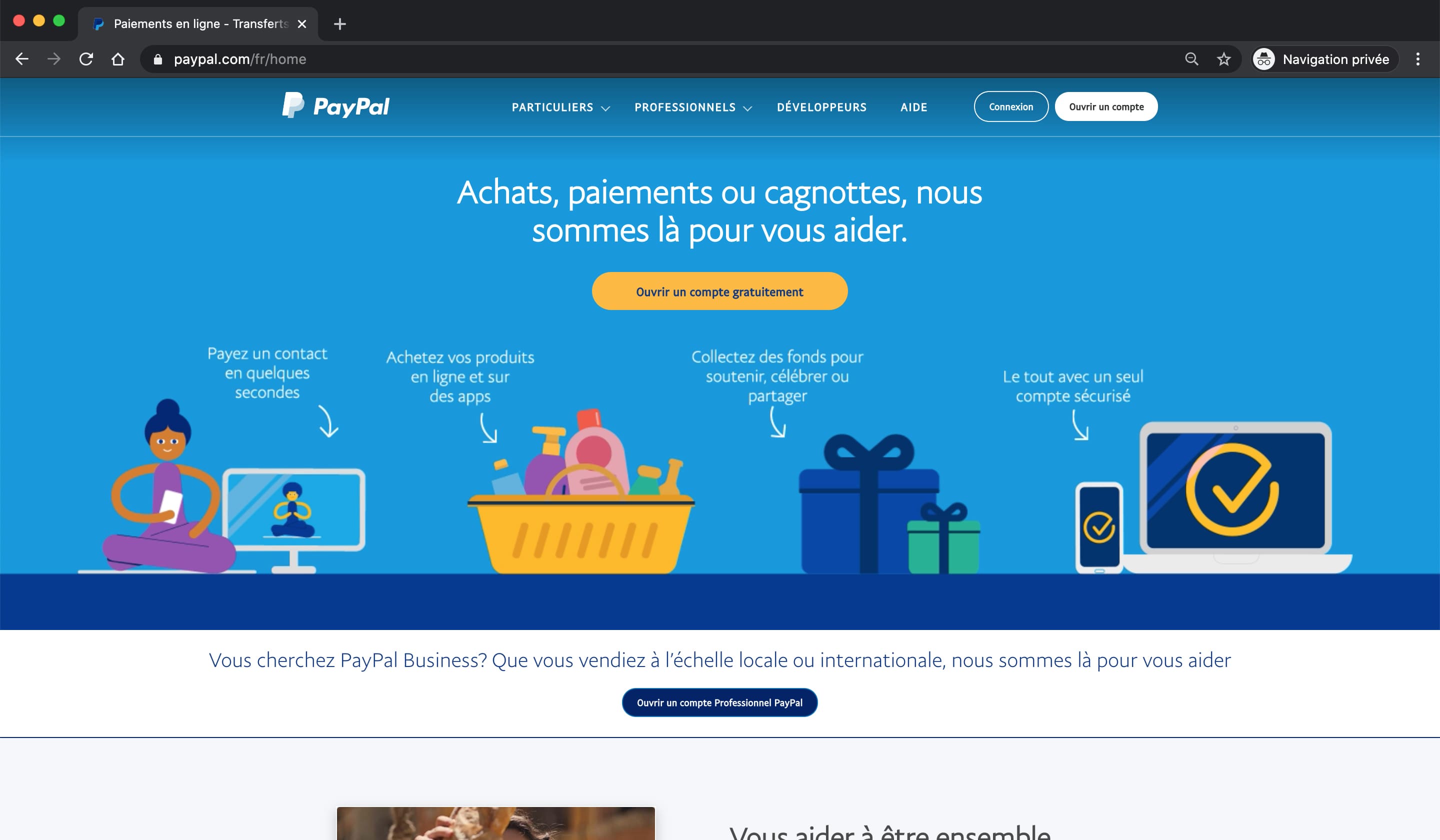Click the PayPal logo in header
The height and width of the screenshot is (840, 1440).
[x=336, y=105]
